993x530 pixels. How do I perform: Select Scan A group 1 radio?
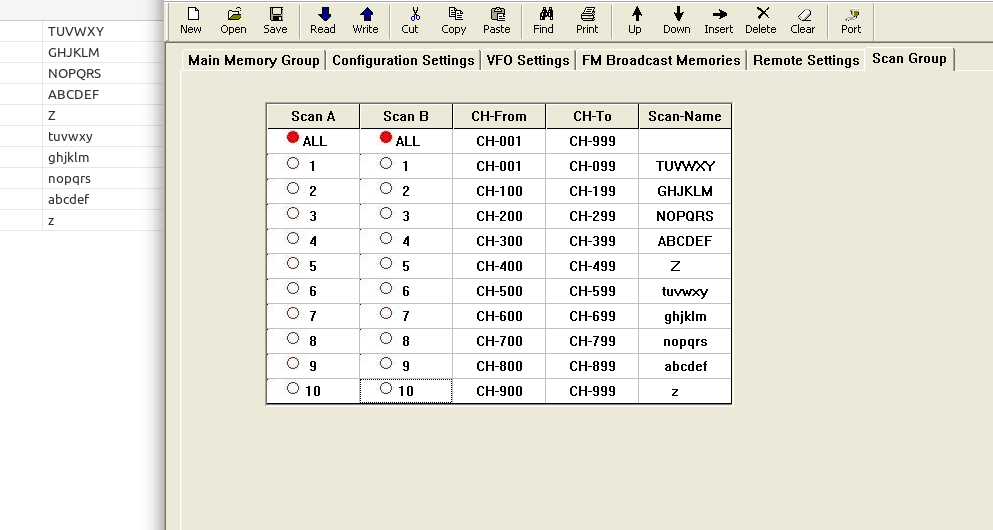pos(293,163)
